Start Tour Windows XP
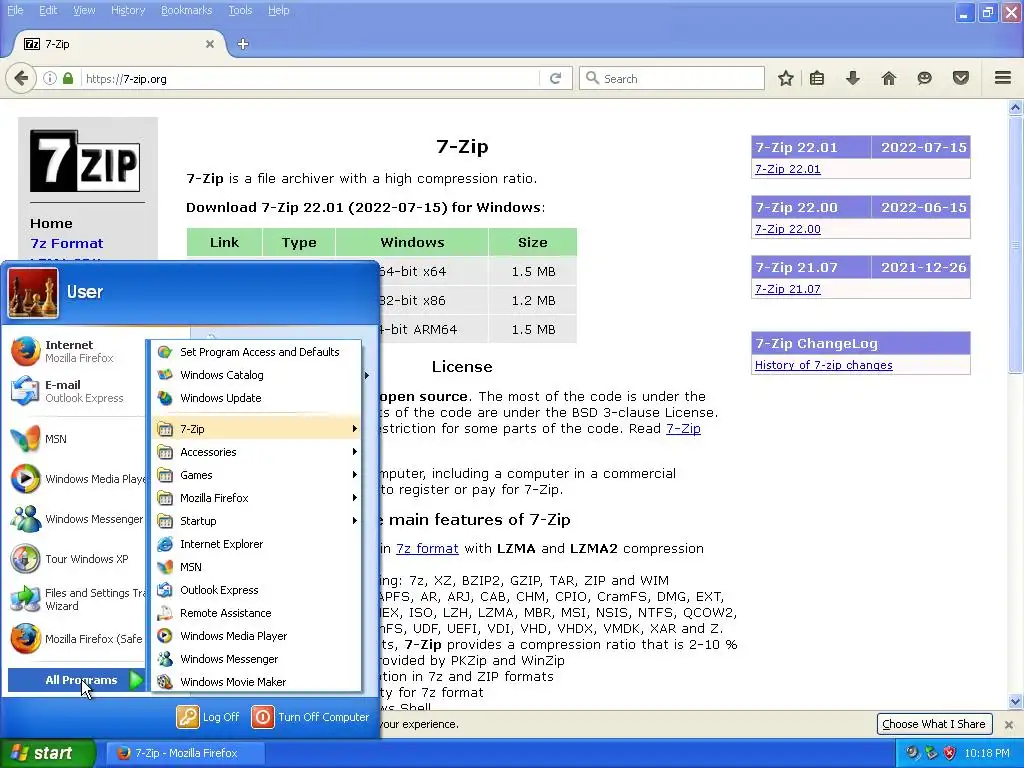Image resolution: width=1024 pixels, height=768 pixels. (x=75, y=559)
